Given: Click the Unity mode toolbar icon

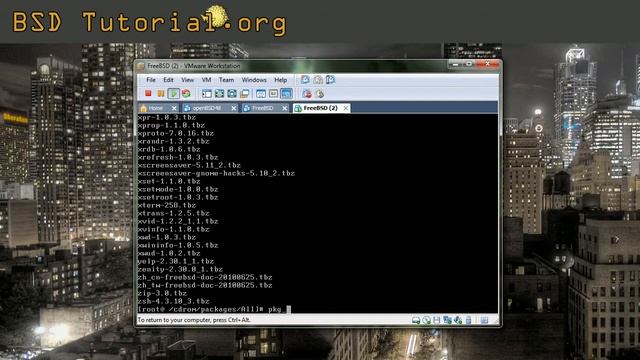Looking at the screenshot, I should (232, 93).
